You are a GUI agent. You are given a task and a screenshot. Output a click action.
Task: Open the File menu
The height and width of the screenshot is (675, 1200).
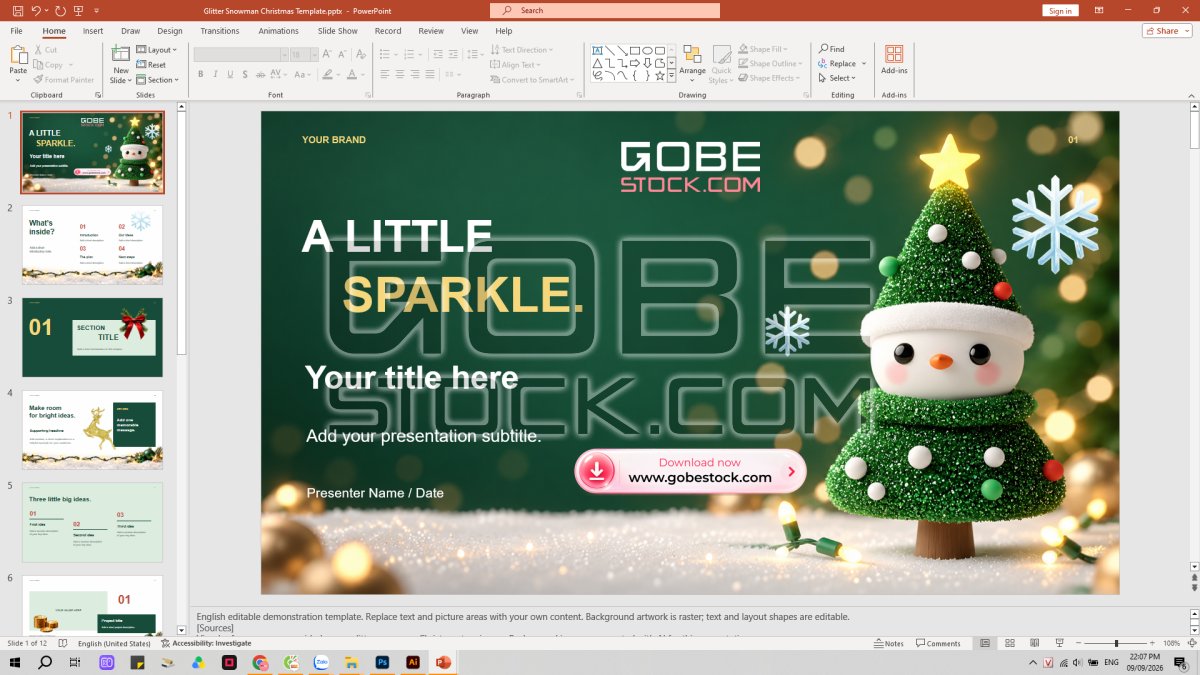16,31
